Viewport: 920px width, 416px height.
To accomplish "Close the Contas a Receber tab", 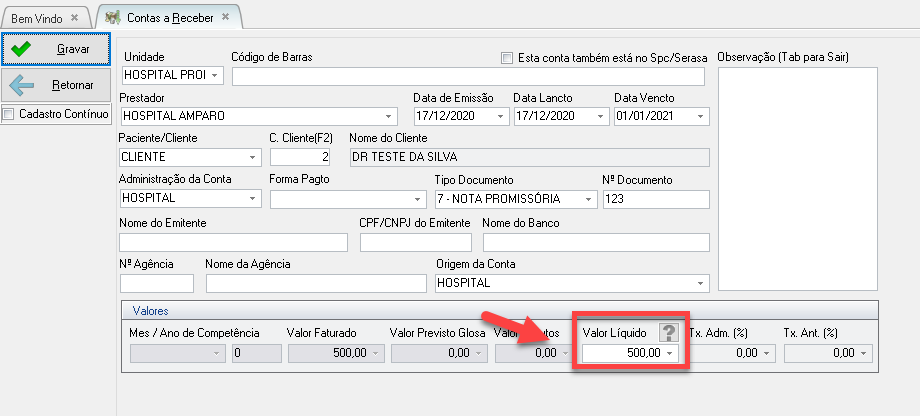I will point(226,17).
